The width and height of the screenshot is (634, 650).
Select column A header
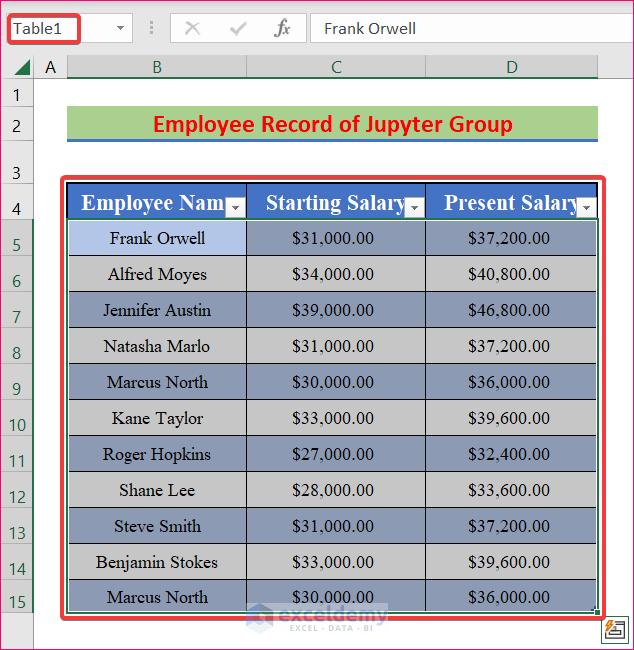pyautogui.click(x=51, y=67)
